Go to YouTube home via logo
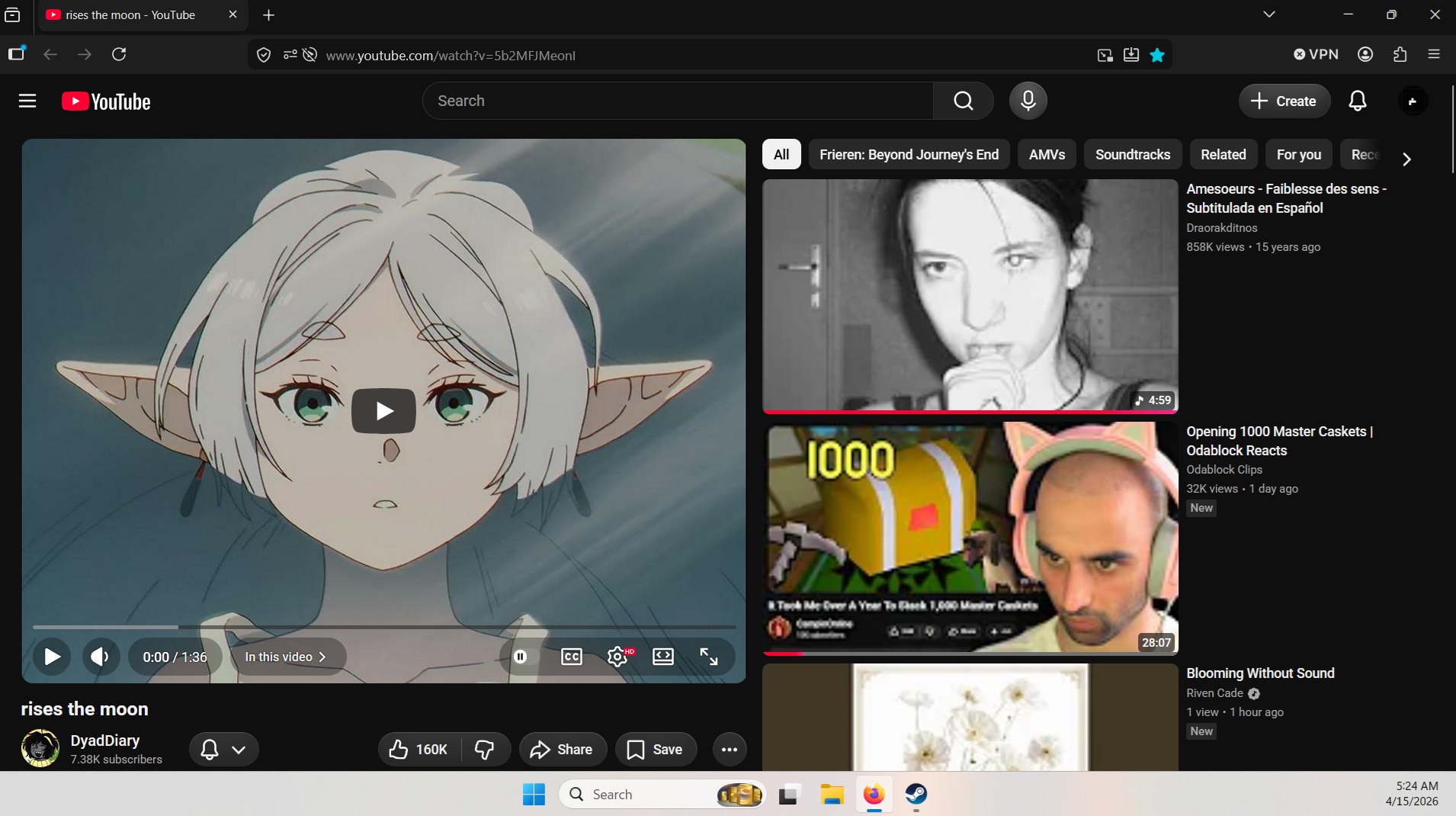 [x=106, y=101]
